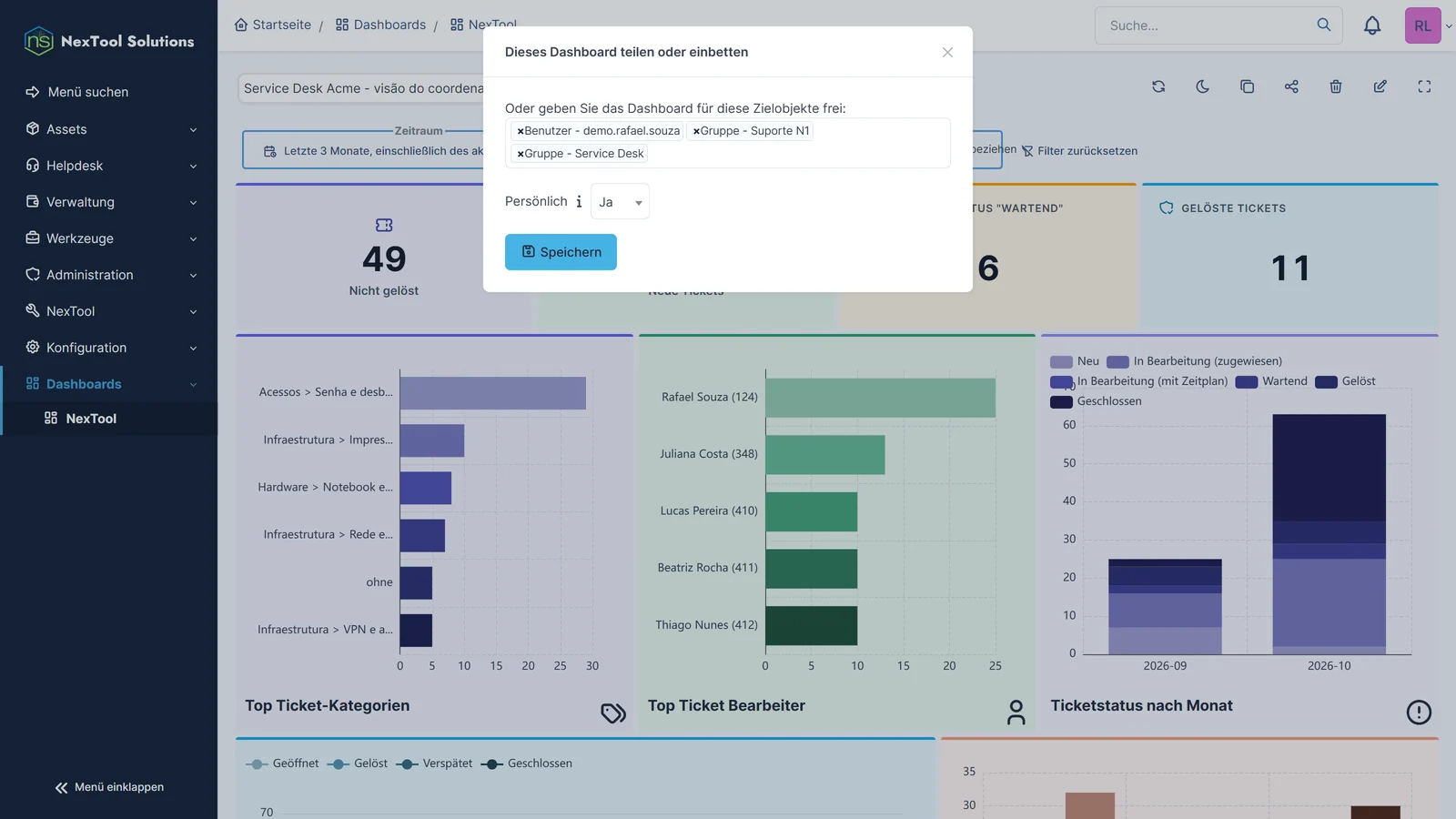1456x819 pixels.
Task: Remove the Benutzer demo.rafael.souza tag
Action: click(x=521, y=131)
